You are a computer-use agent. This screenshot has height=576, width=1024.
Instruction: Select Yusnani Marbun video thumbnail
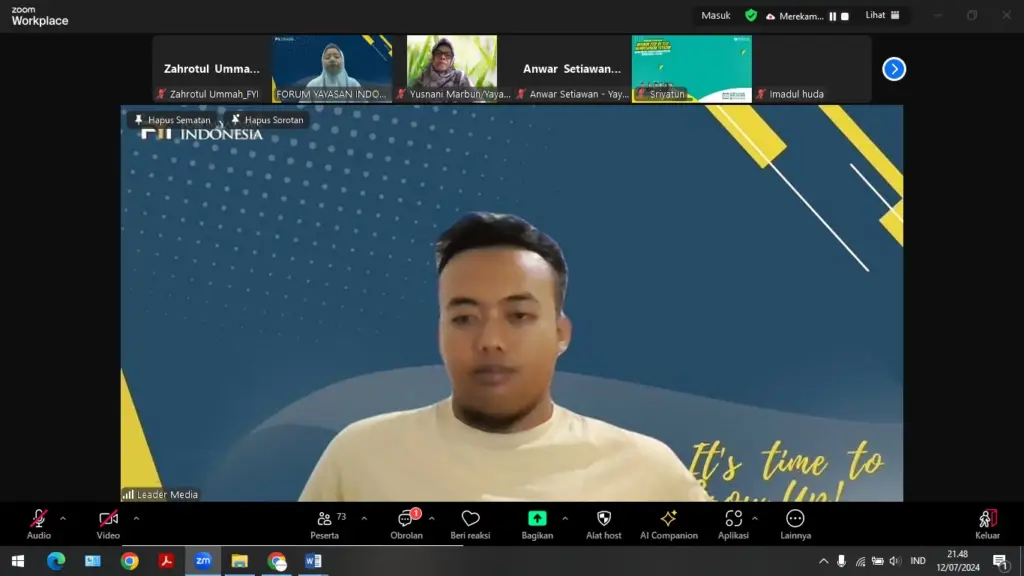click(452, 69)
